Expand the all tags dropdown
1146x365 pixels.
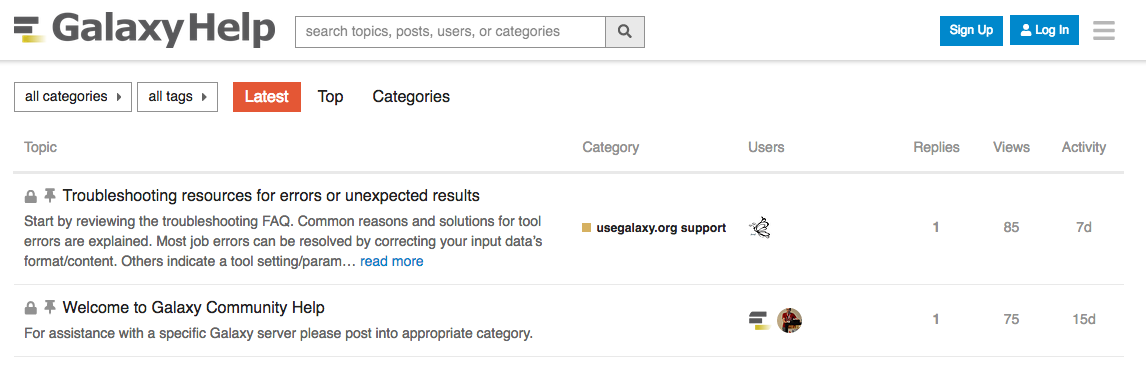(x=178, y=97)
